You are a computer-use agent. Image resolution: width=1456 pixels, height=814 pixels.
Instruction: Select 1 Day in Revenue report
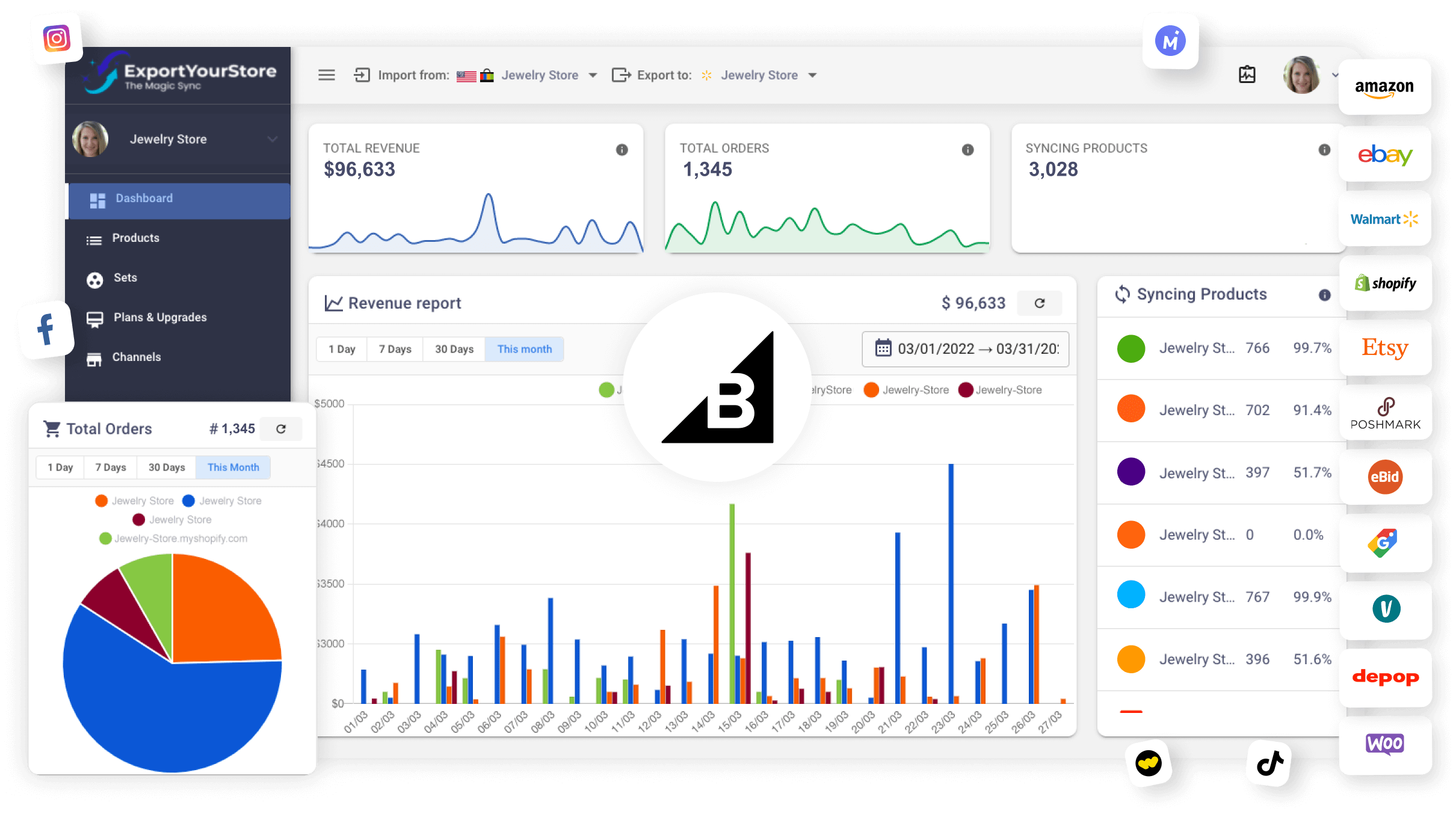(342, 349)
